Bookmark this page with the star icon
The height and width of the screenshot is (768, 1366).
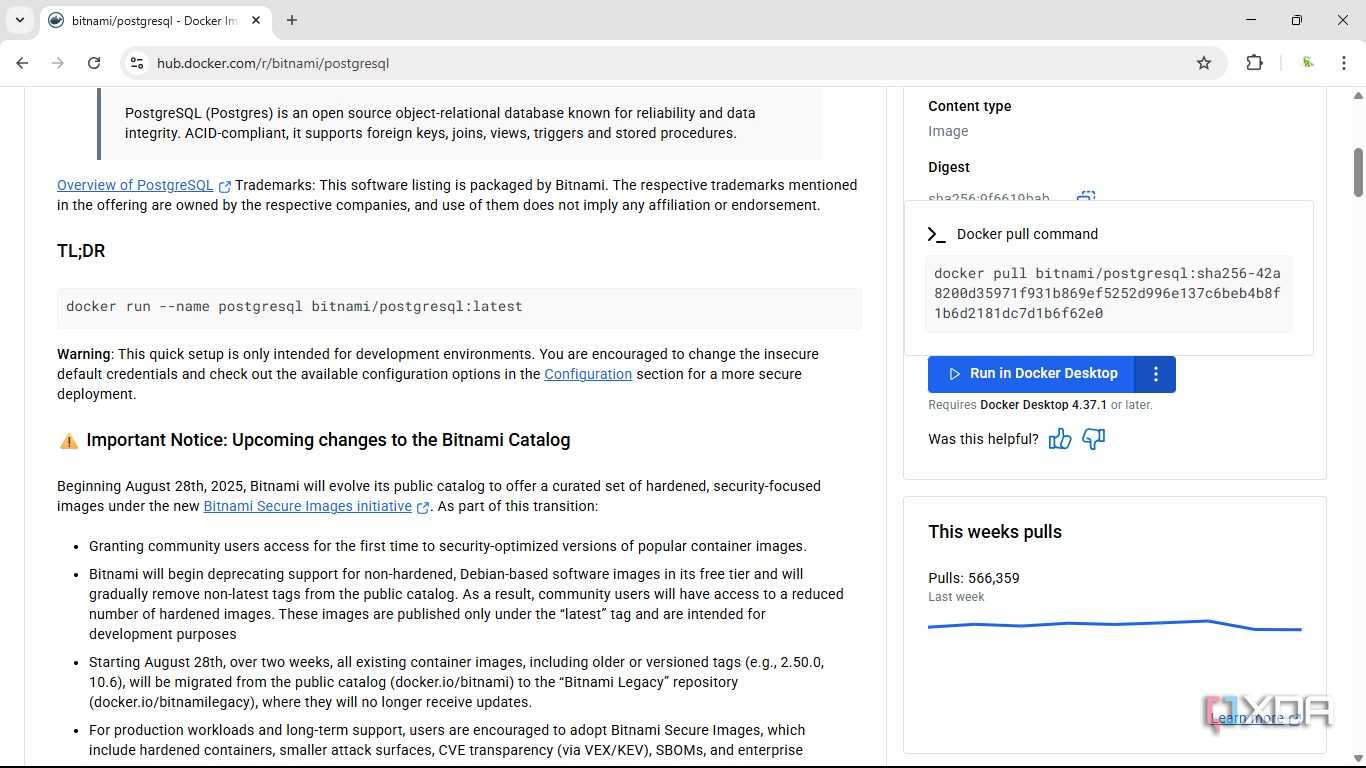pos(1204,63)
